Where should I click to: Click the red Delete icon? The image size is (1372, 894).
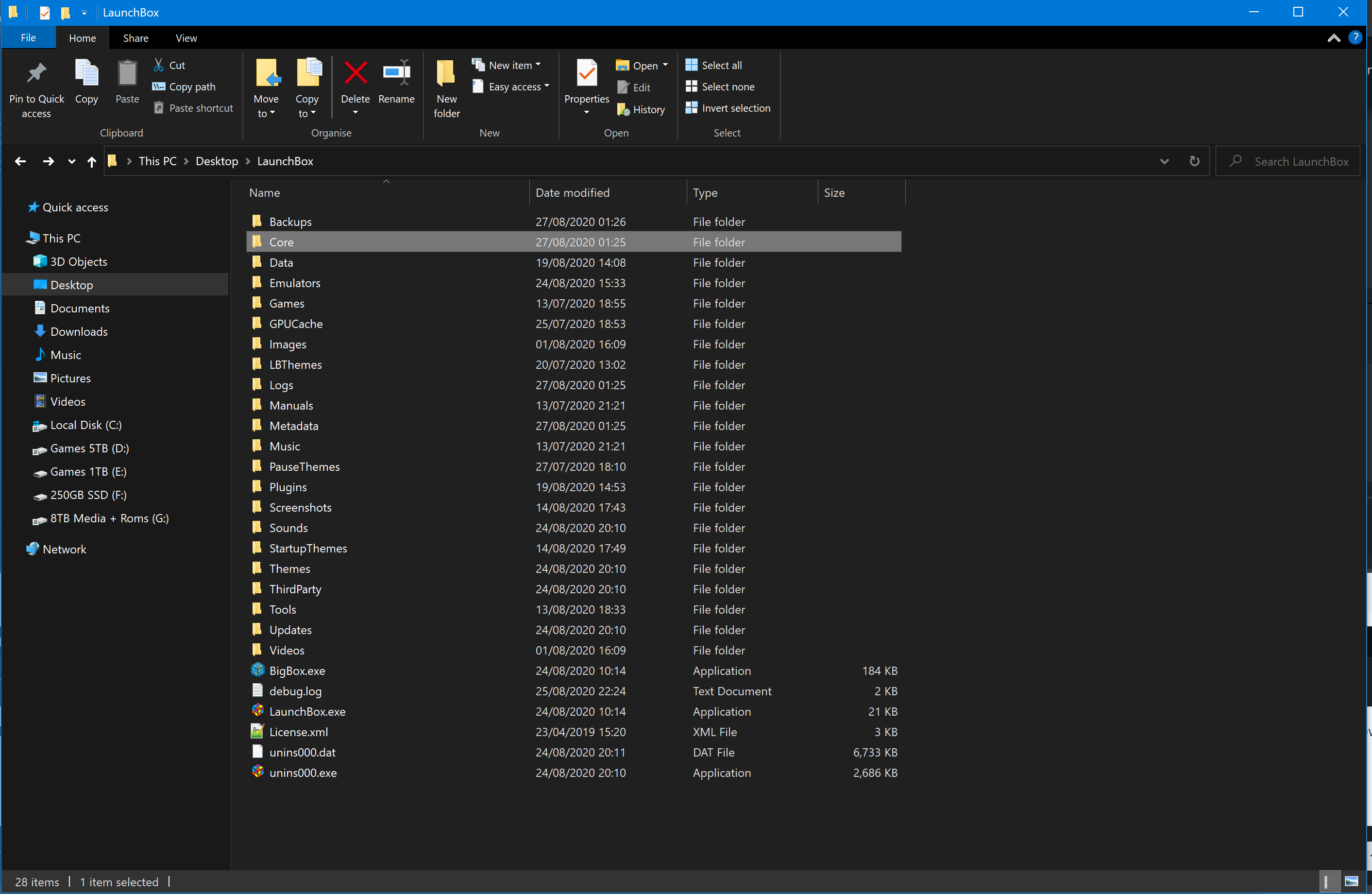coord(355,73)
